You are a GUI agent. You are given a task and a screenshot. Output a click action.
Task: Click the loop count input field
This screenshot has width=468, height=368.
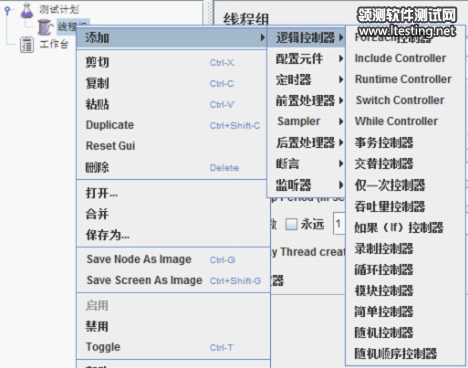339,224
